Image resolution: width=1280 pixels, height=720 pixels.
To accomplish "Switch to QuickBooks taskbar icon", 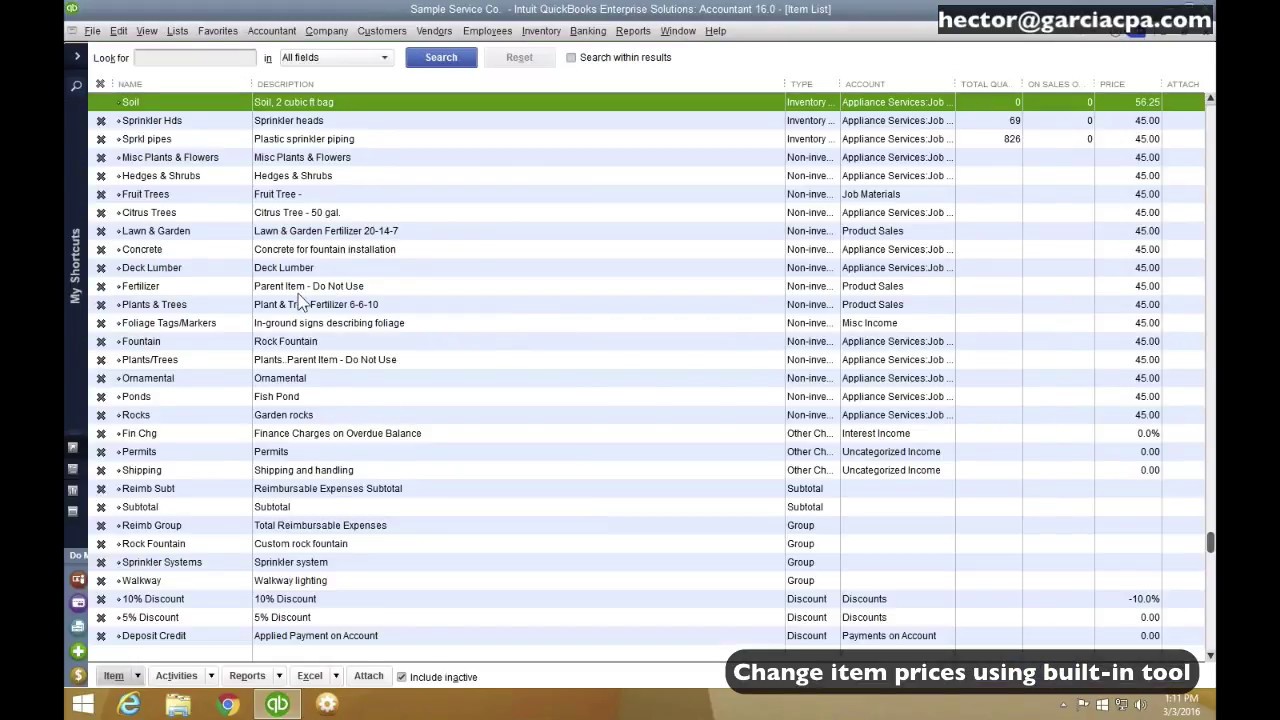I will click(277, 705).
